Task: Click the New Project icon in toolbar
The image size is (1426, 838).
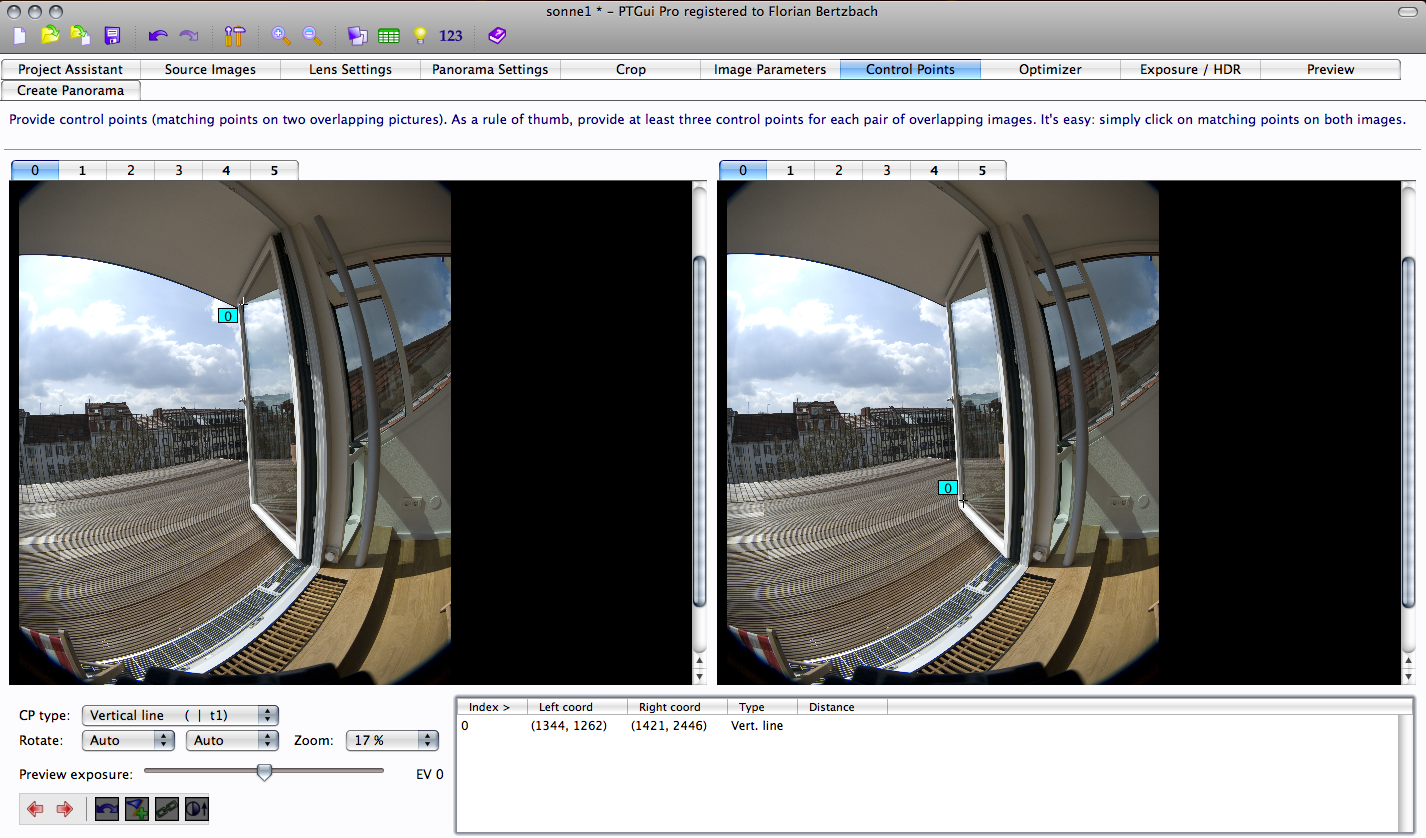Action: (x=20, y=36)
